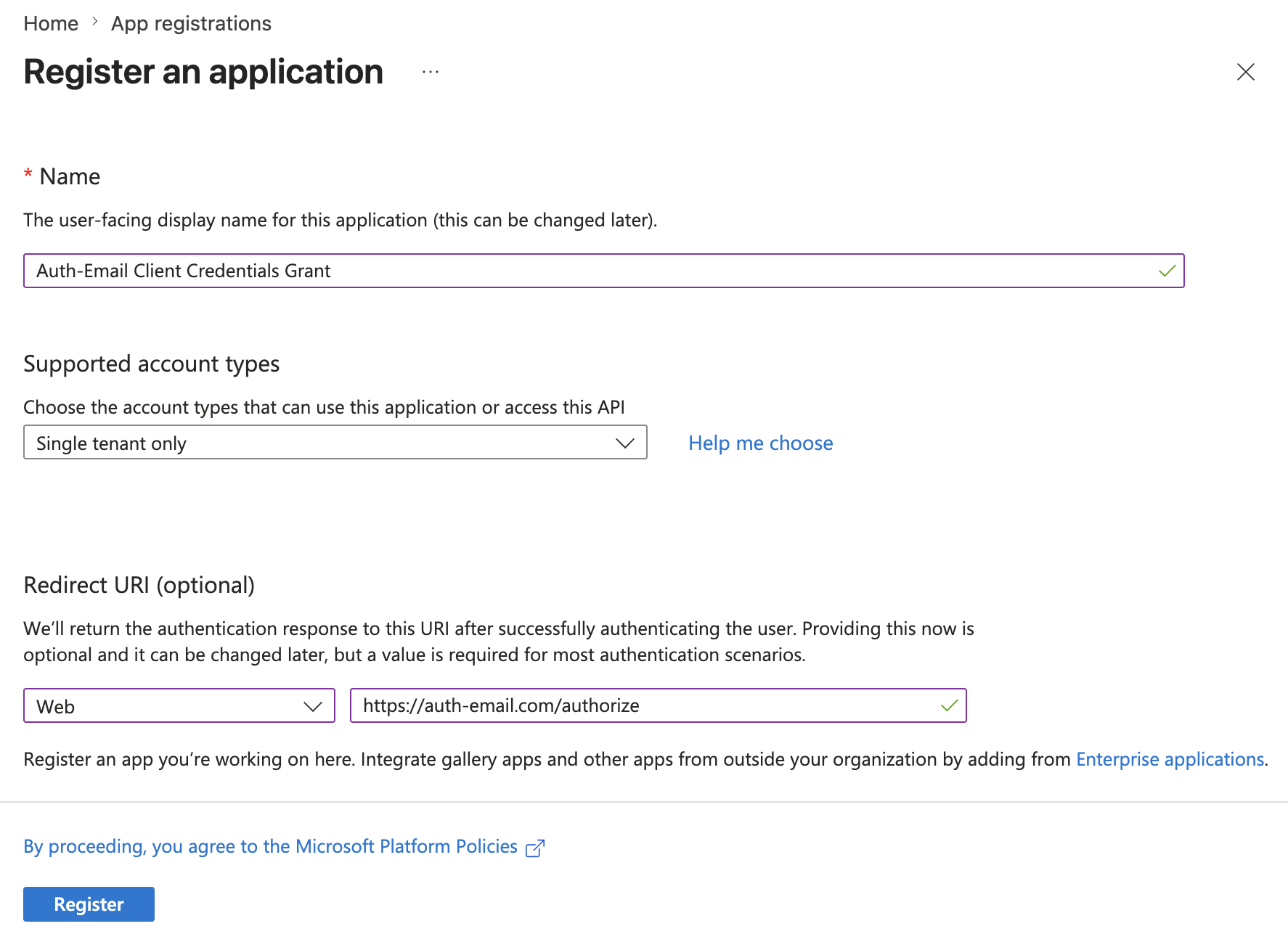Click the 'Name' field label
Screen dimensions: 1288x942
(x=70, y=176)
